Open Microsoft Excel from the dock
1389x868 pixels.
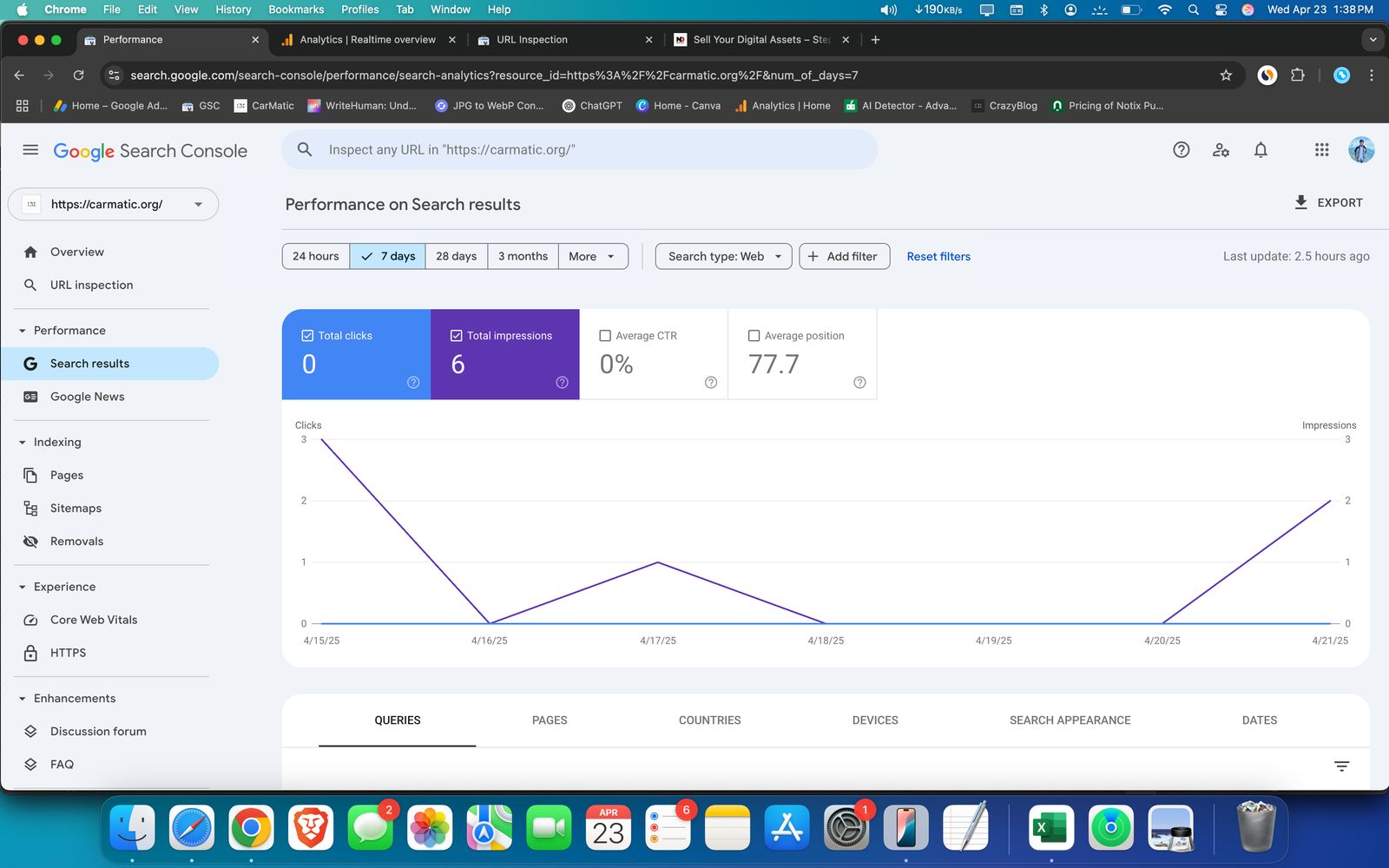[x=1051, y=827]
